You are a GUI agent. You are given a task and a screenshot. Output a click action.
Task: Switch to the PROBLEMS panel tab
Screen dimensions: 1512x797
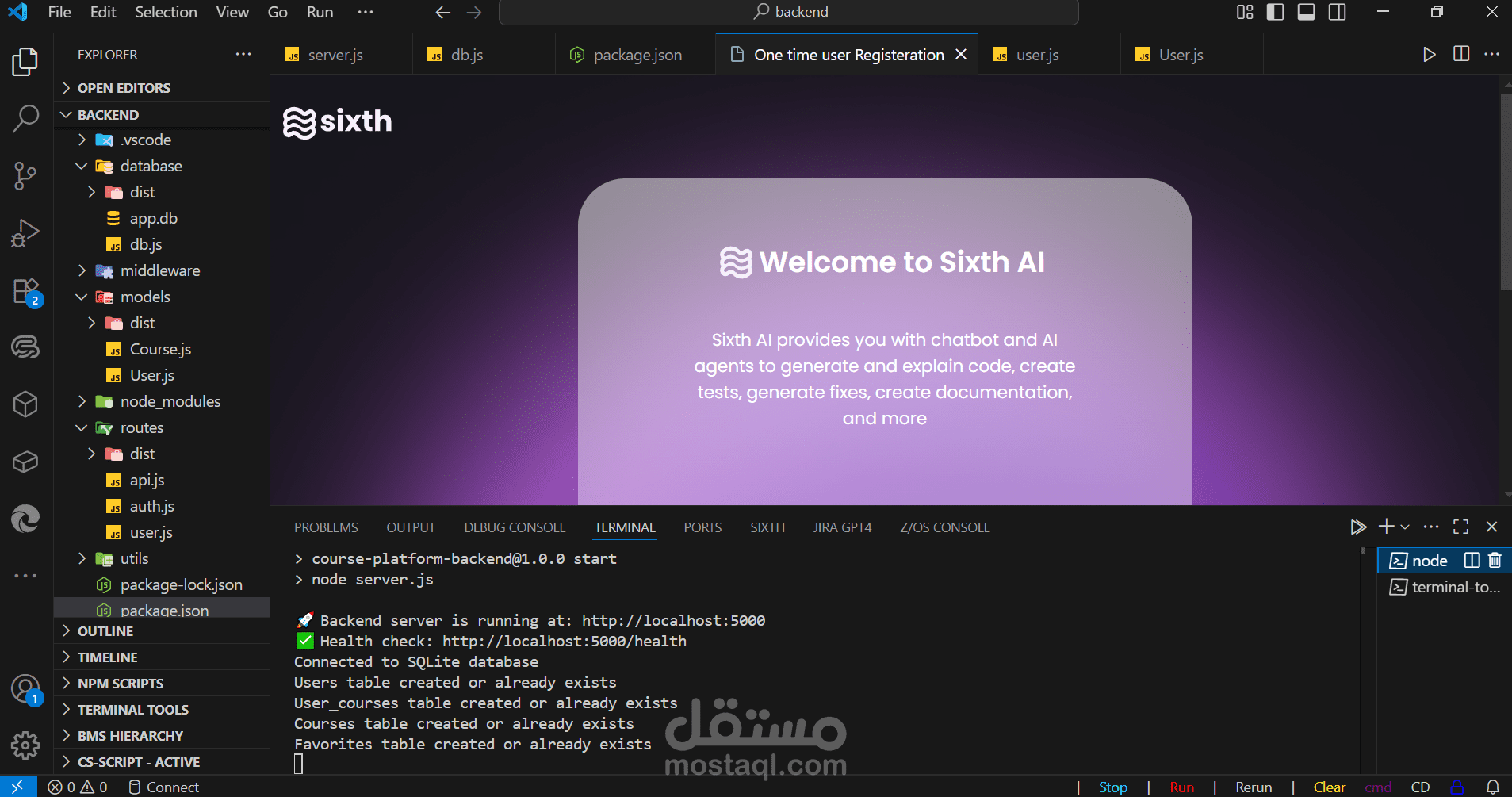326,527
